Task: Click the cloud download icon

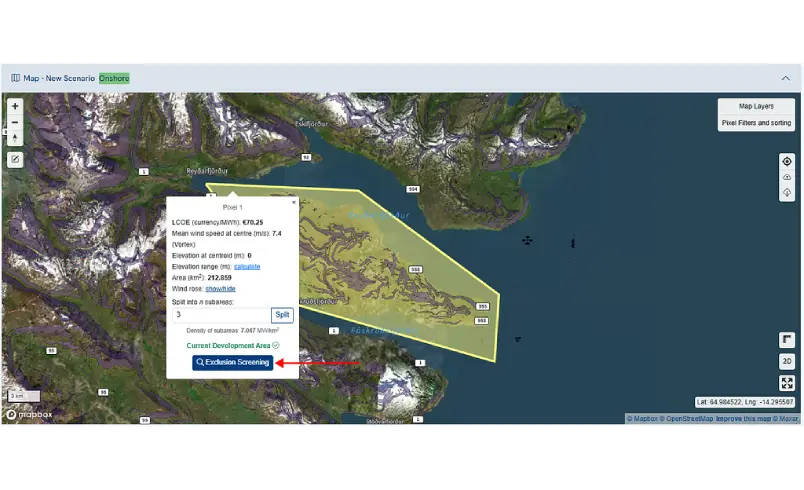Action: (787, 193)
